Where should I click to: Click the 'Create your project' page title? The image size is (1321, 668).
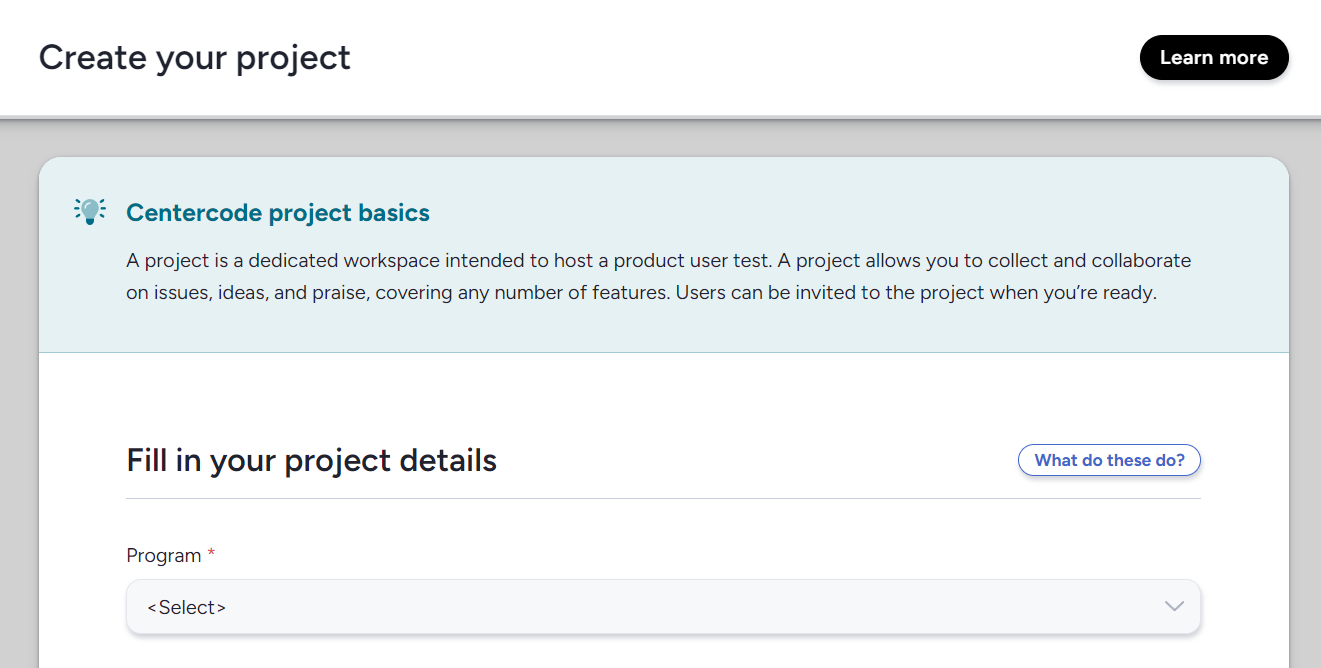click(x=194, y=58)
